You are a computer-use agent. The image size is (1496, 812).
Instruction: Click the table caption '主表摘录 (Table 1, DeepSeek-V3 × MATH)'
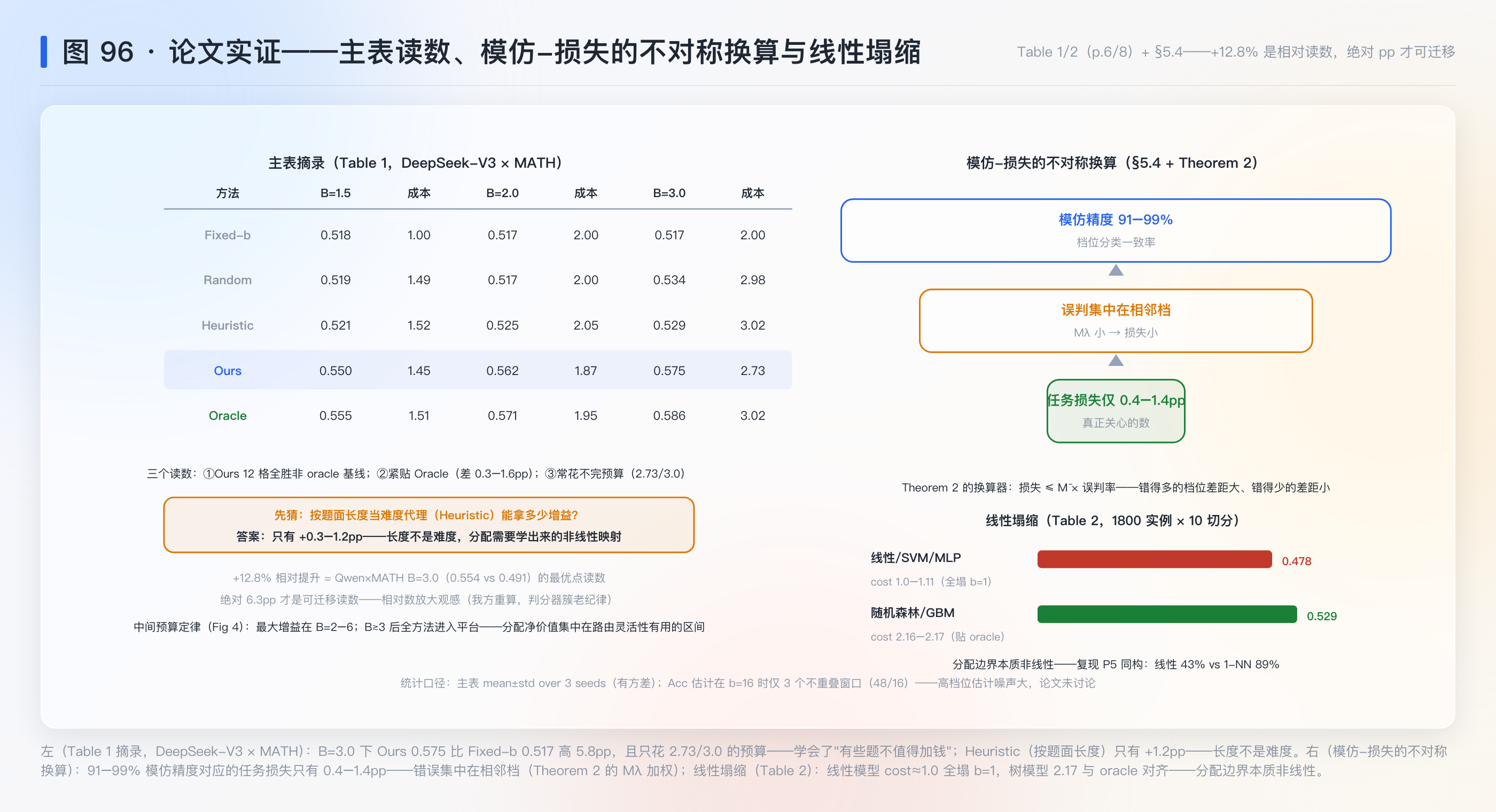(415, 162)
